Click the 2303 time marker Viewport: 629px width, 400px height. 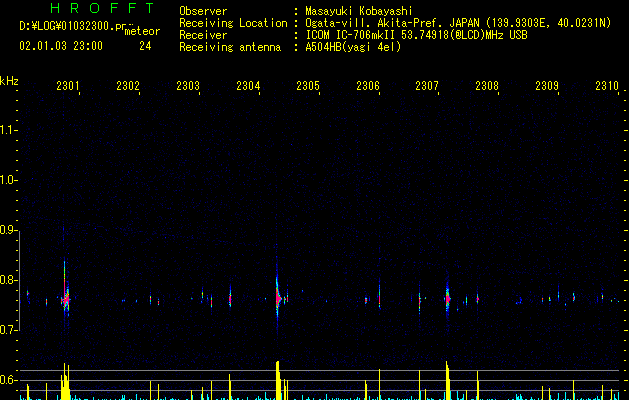tap(188, 86)
